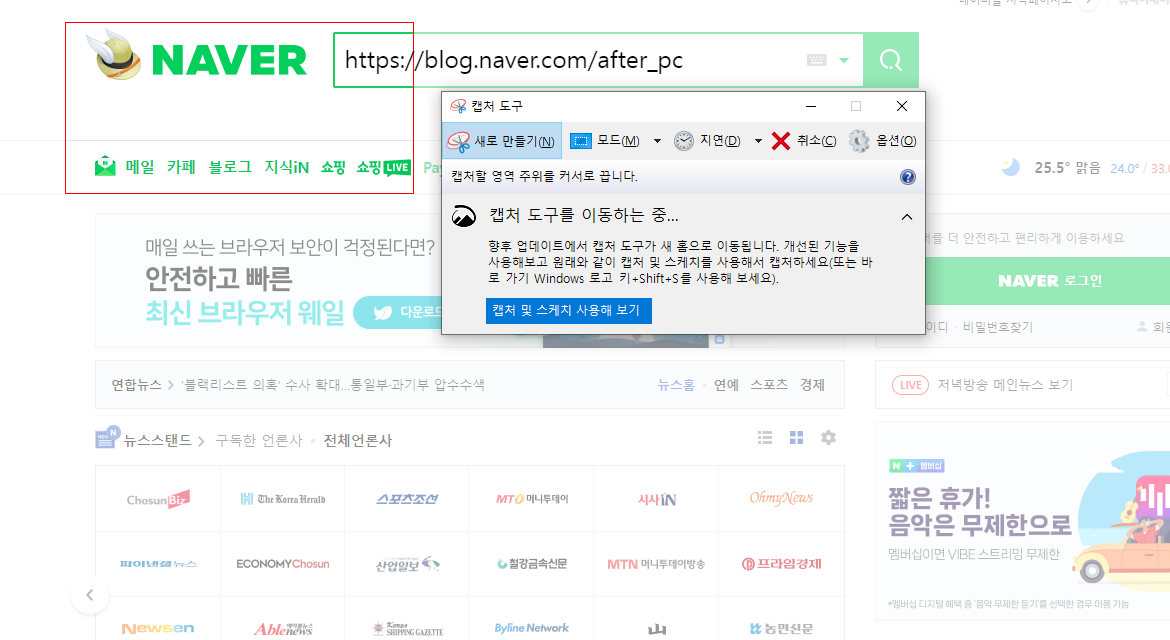
Task: Open the 쇼핑 LIVE menu item
Action: tap(384, 167)
